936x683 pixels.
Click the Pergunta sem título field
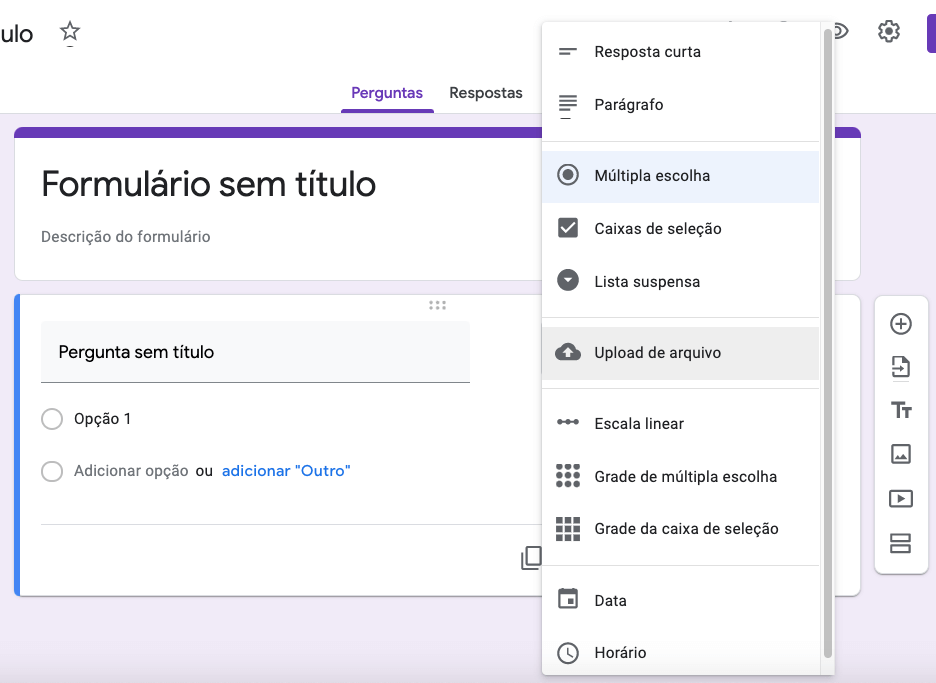[x=255, y=352]
